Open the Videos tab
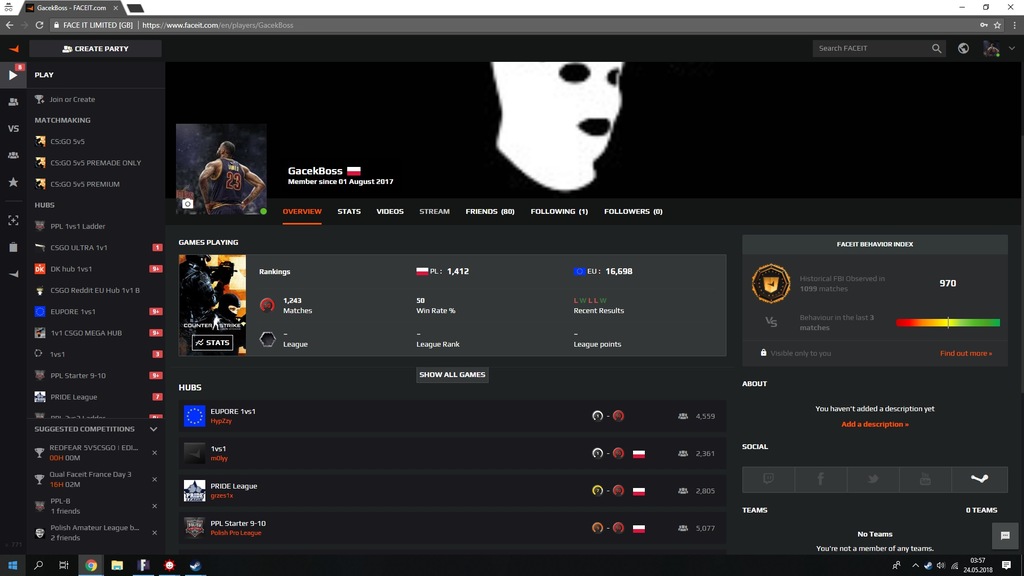This screenshot has height=576, width=1024. [390, 212]
